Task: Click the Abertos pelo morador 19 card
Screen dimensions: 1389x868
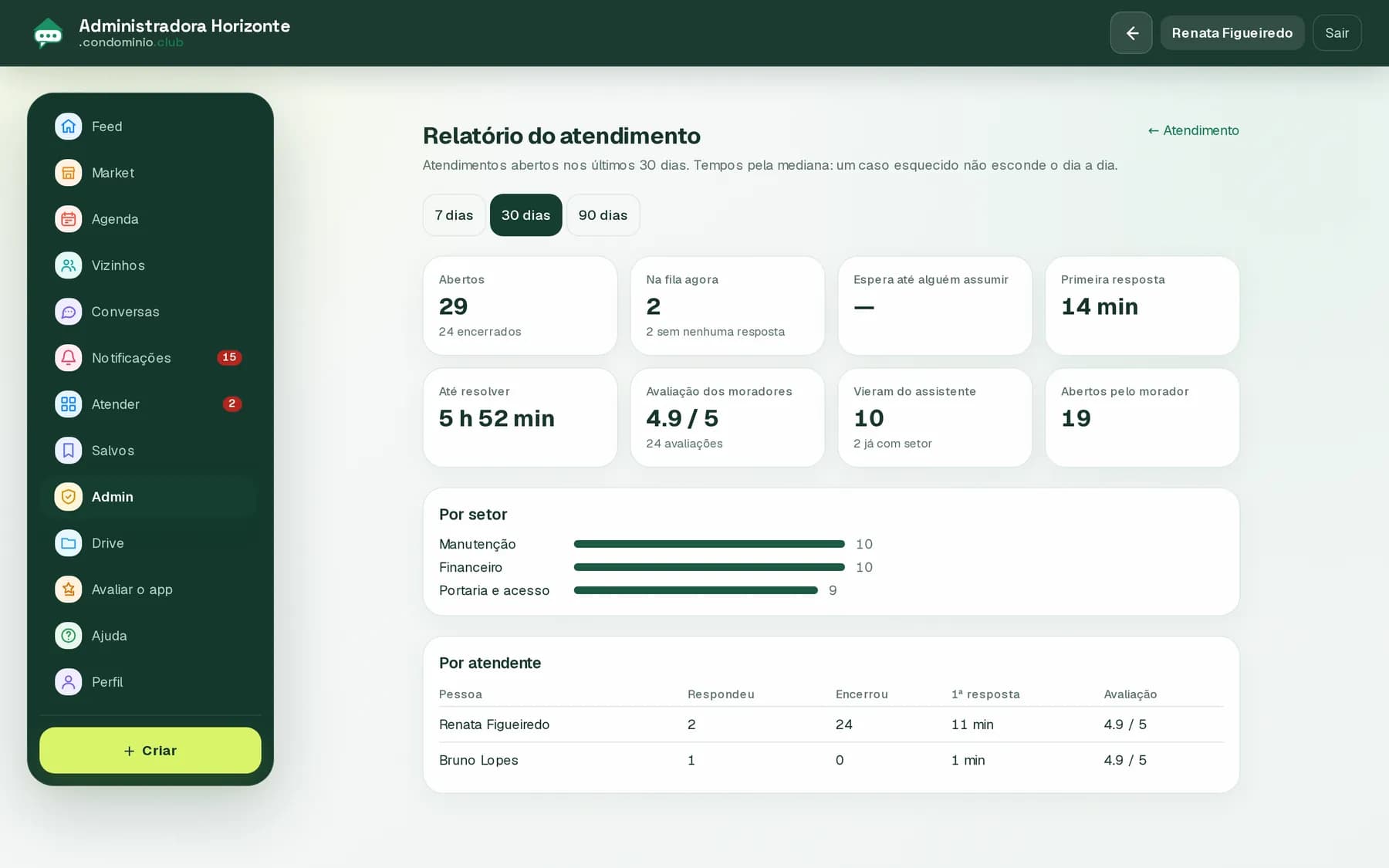Action: pos(1142,417)
